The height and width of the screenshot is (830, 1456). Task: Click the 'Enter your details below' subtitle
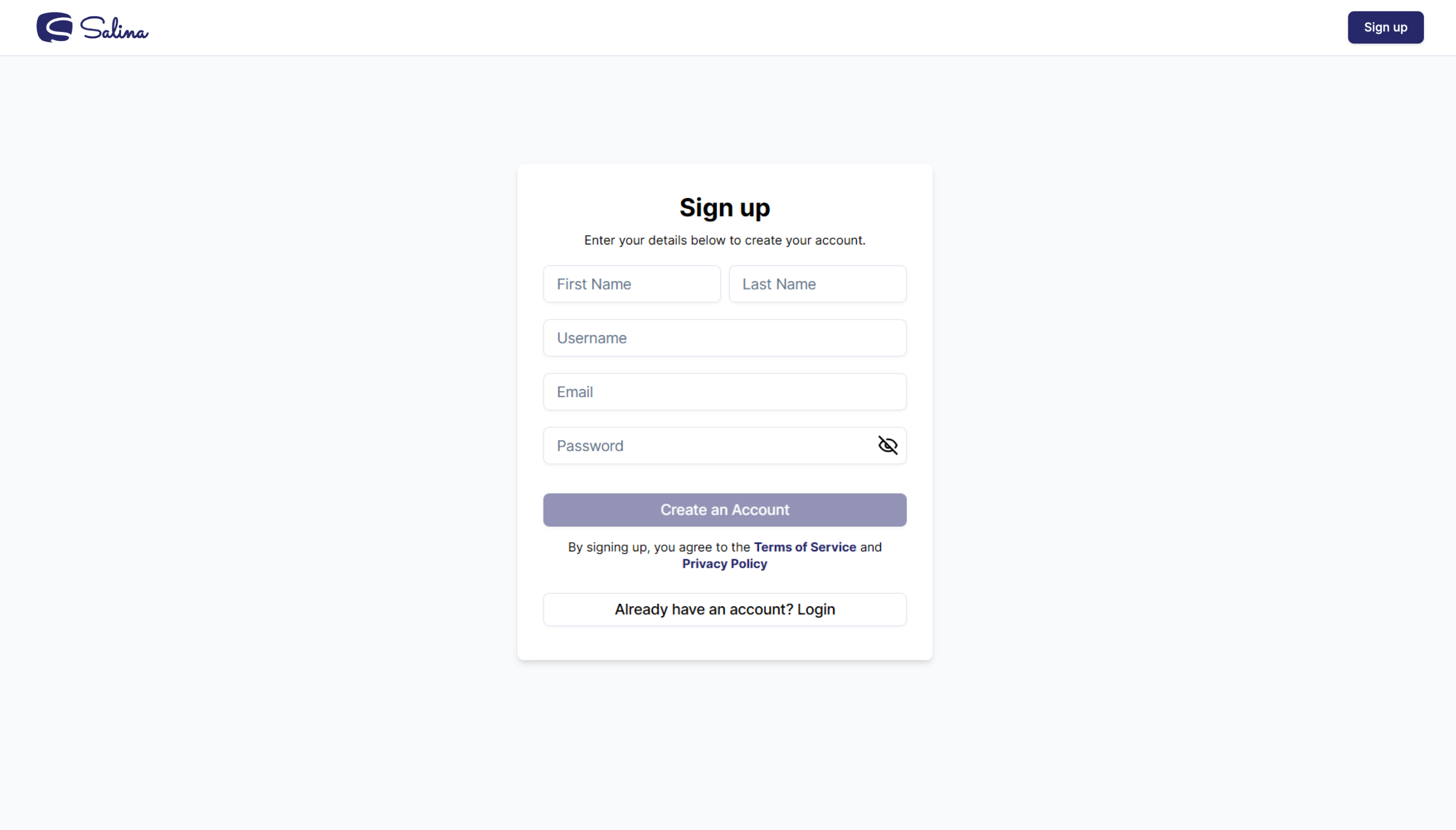point(725,240)
